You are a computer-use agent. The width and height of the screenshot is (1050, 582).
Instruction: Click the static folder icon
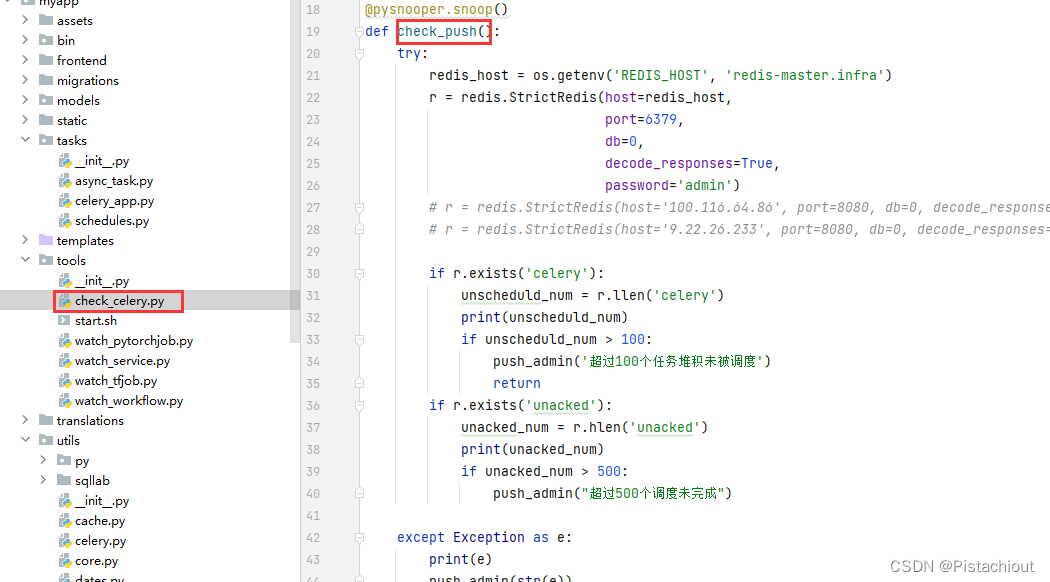coord(46,120)
